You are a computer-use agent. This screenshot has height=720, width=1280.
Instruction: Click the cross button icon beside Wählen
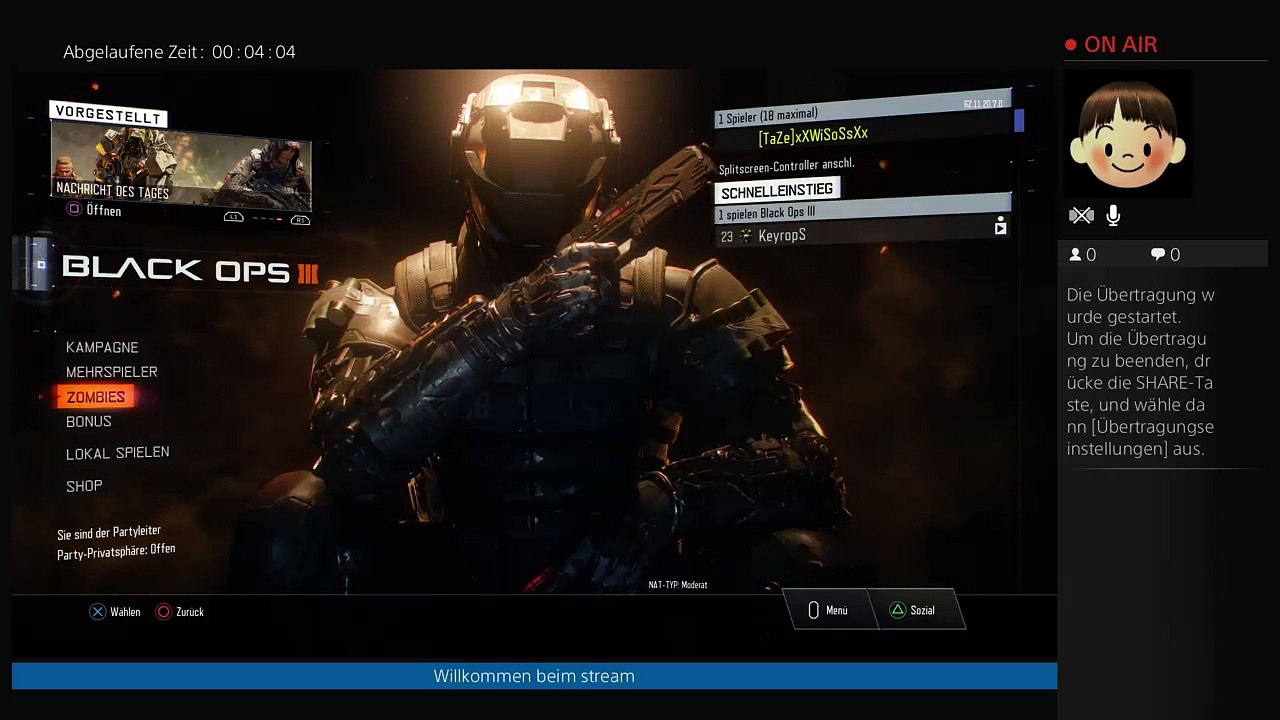point(97,612)
